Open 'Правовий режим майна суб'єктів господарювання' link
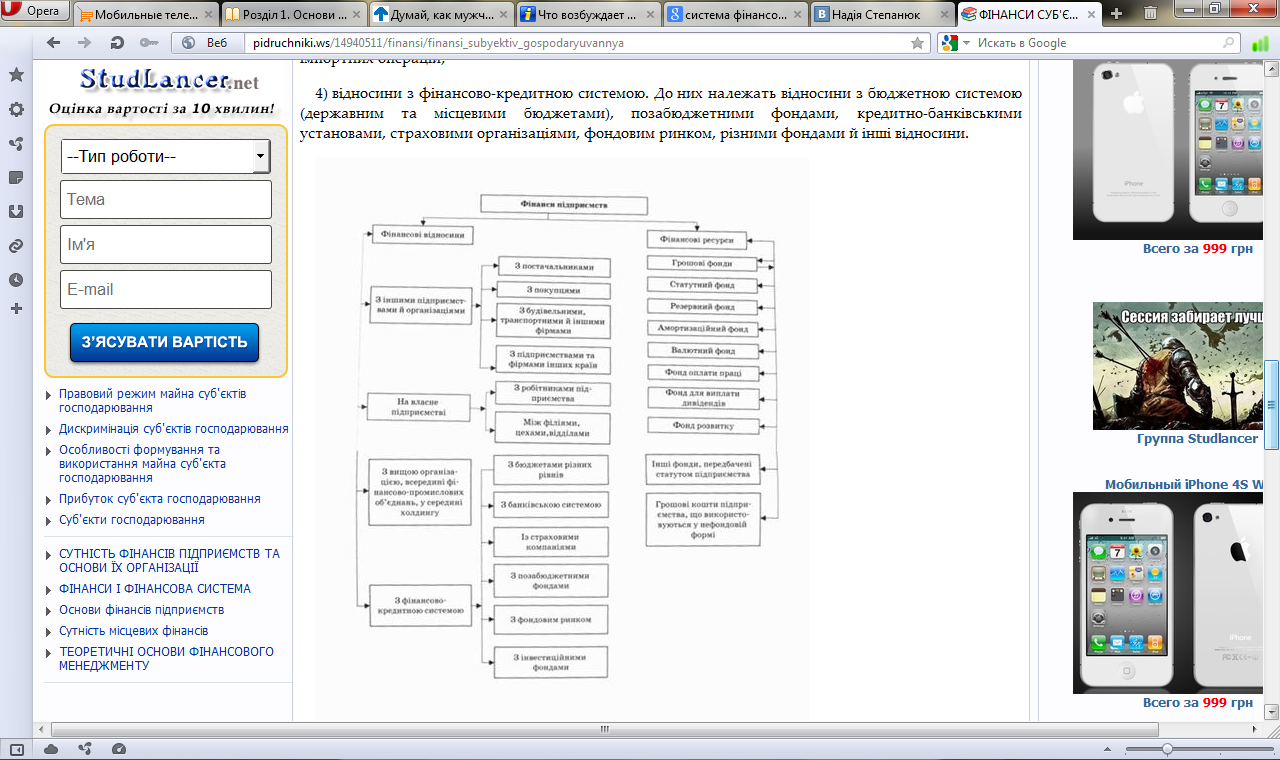The width and height of the screenshot is (1280, 760). [152, 400]
